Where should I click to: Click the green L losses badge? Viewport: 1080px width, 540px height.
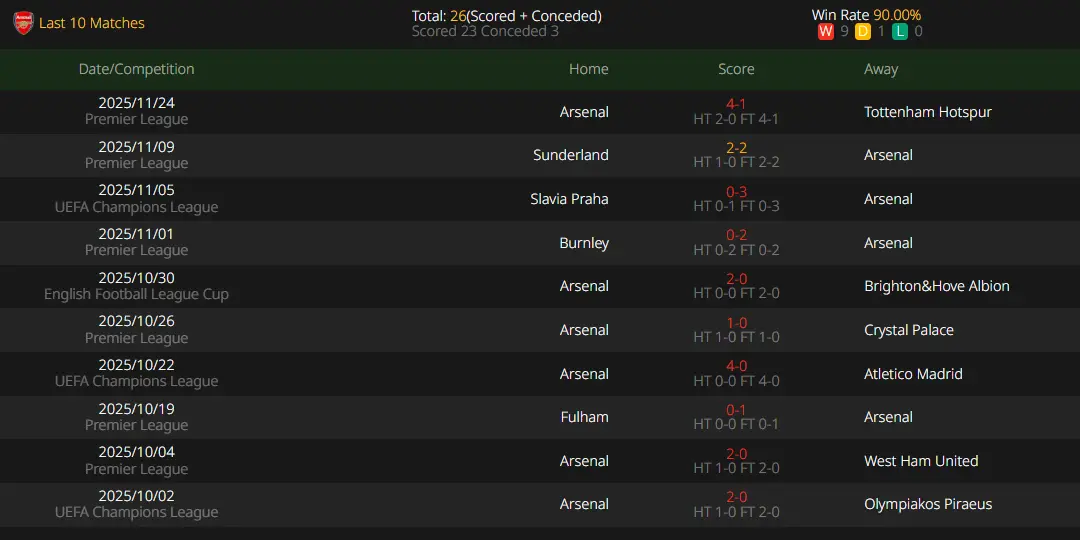pyautogui.click(x=900, y=32)
